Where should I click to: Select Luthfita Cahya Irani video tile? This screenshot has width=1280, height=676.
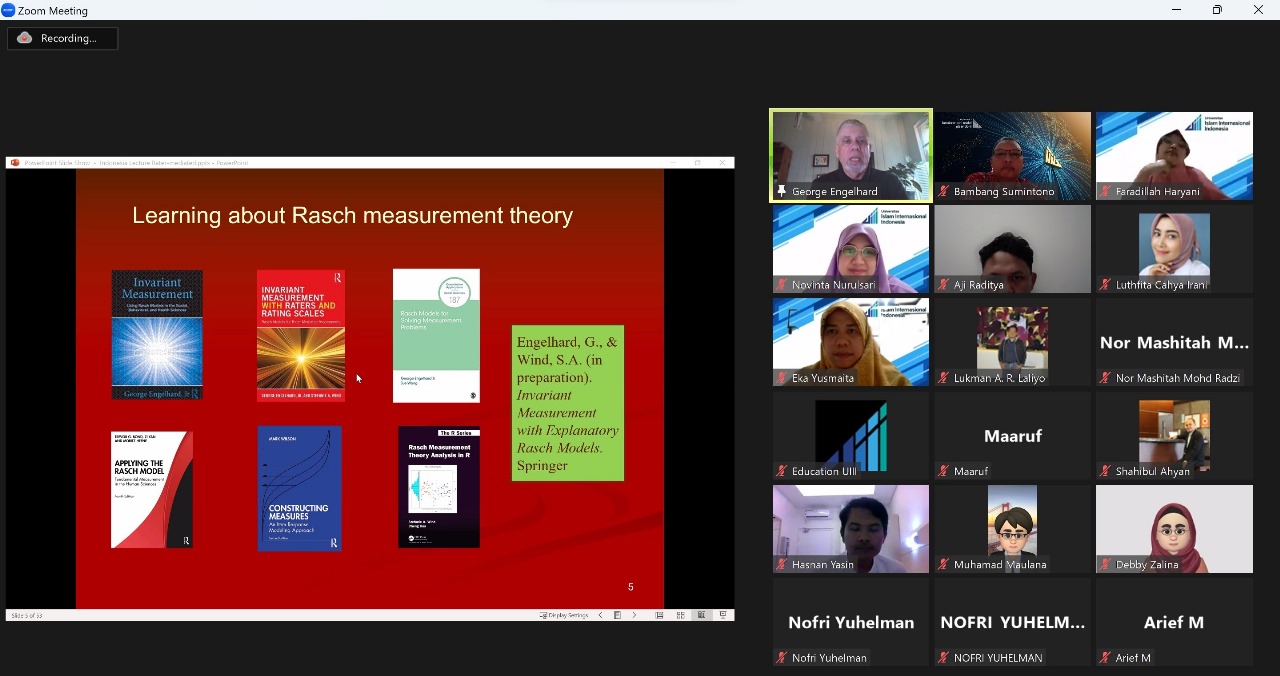1174,249
